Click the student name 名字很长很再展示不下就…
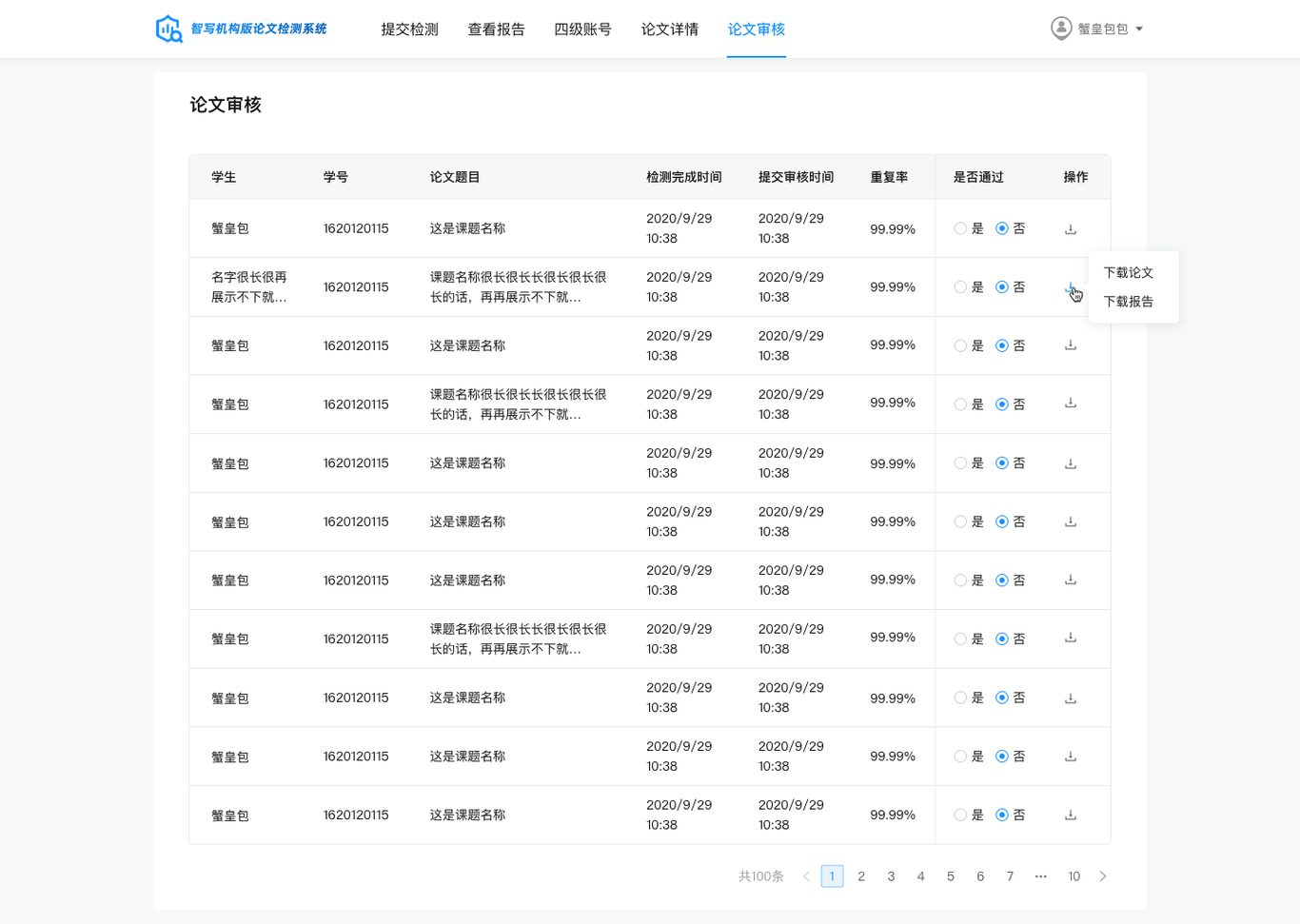This screenshot has height=924, width=1300. coord(249,287)
